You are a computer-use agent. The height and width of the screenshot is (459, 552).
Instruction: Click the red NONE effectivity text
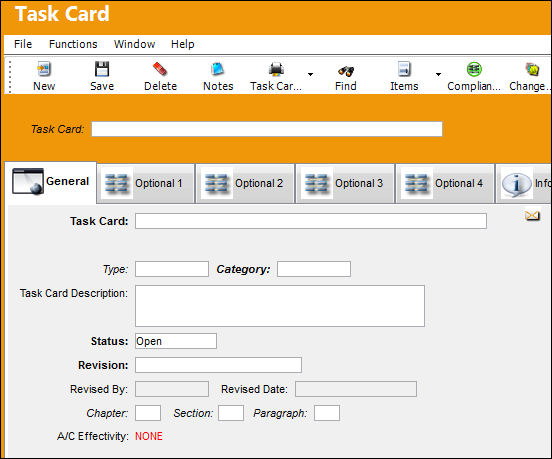pyautogui.click(x=149, y=436)
